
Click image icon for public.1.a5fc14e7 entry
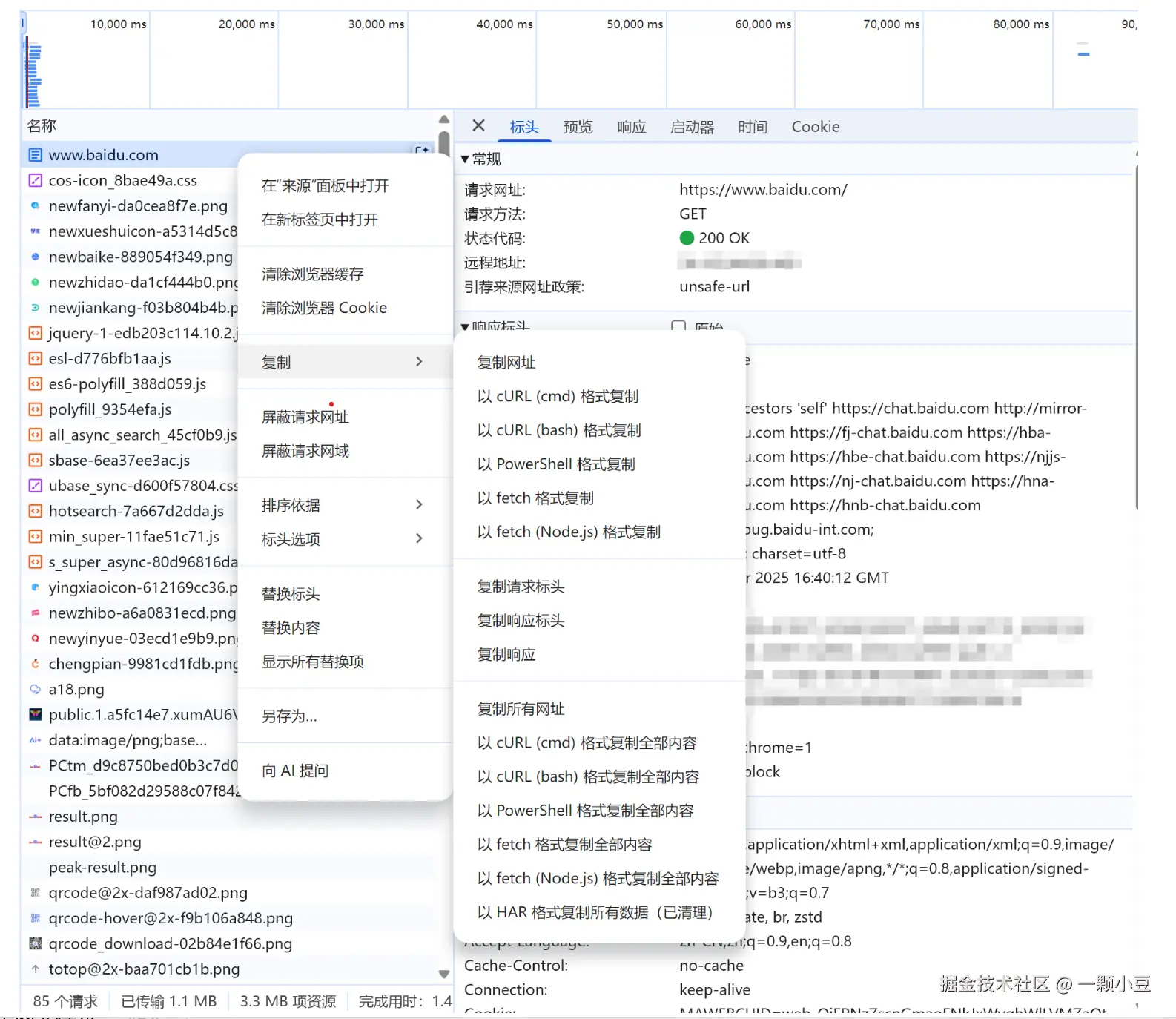pos(35,715)
